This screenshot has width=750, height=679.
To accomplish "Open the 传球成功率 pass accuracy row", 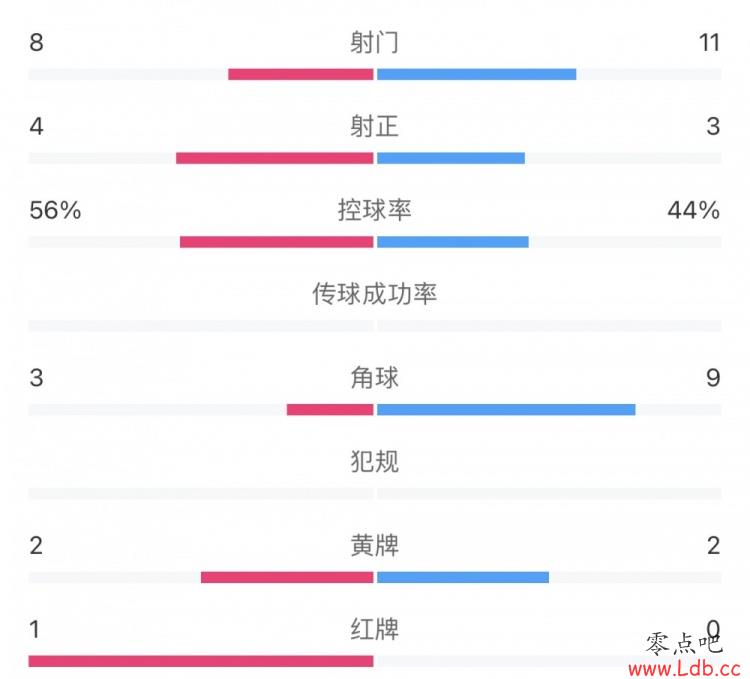I will pos(374,294).
